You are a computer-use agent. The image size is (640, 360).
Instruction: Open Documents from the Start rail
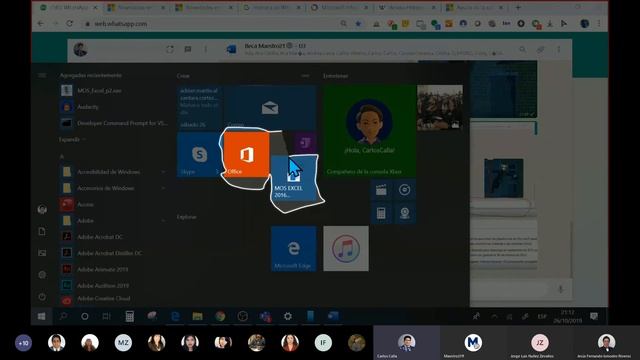coord(42,231)
